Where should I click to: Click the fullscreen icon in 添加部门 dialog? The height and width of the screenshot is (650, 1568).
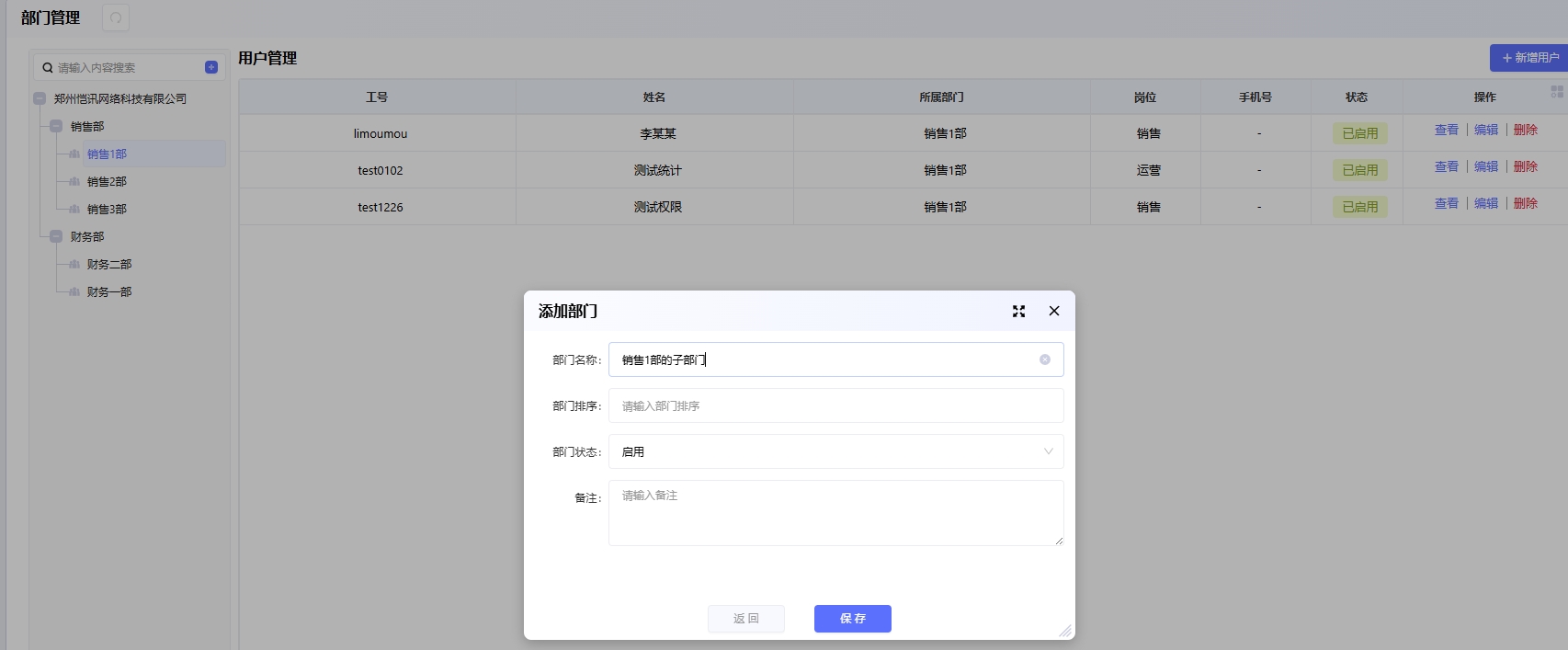coord(1018,312)
